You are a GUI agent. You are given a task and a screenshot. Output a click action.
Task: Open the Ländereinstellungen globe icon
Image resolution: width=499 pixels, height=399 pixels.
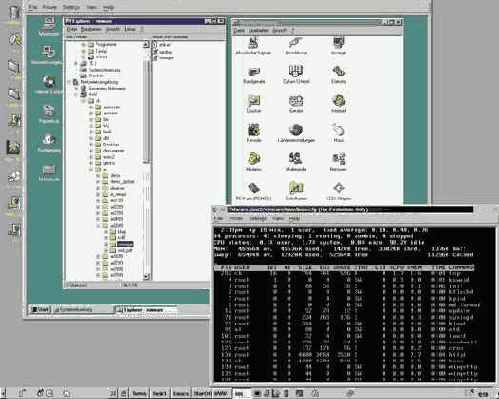tap(296, 133)
